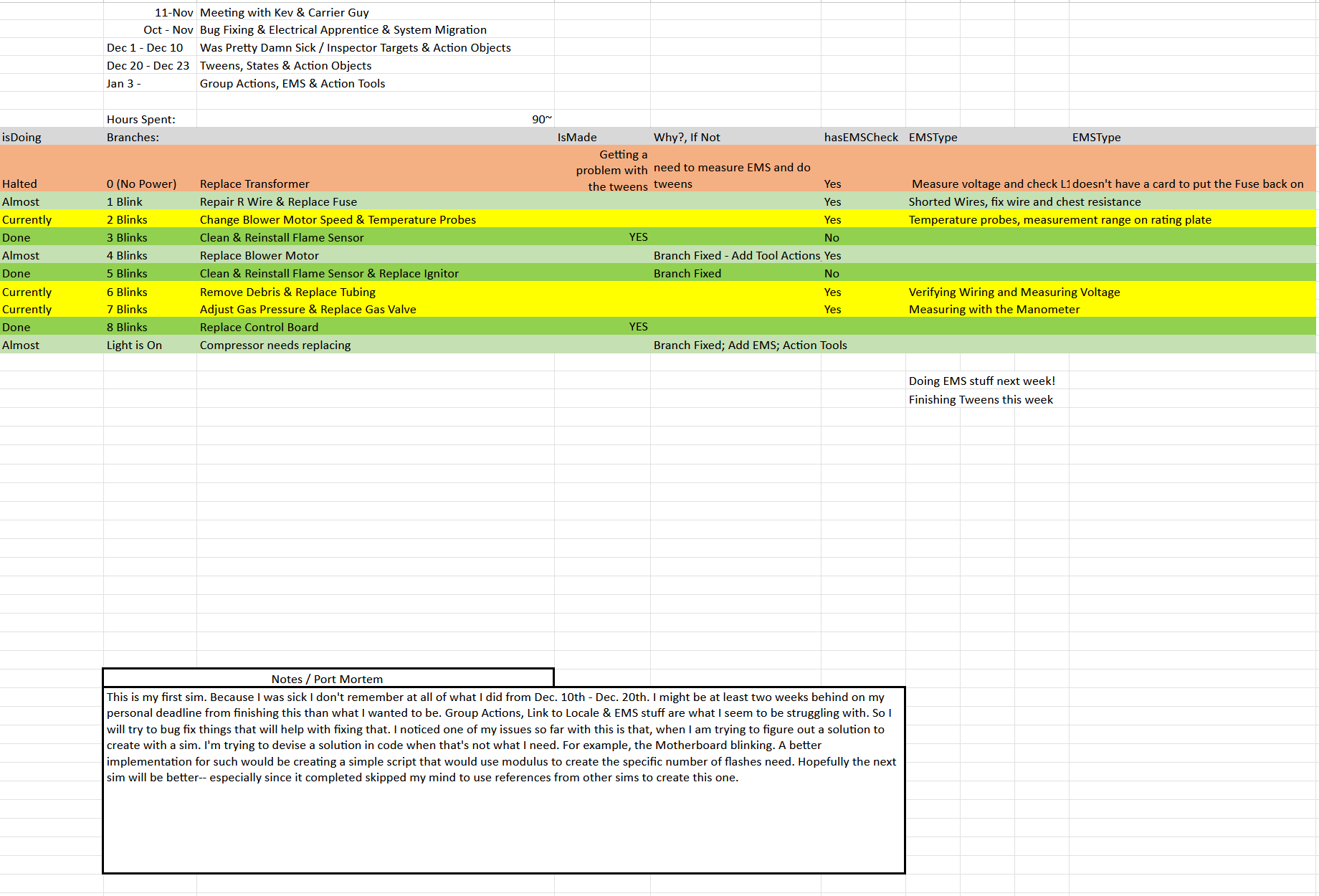This screenshot has width=1319, height=896.
Task: Select the '8 Blinks' branch cell
Action: point(150,327)
